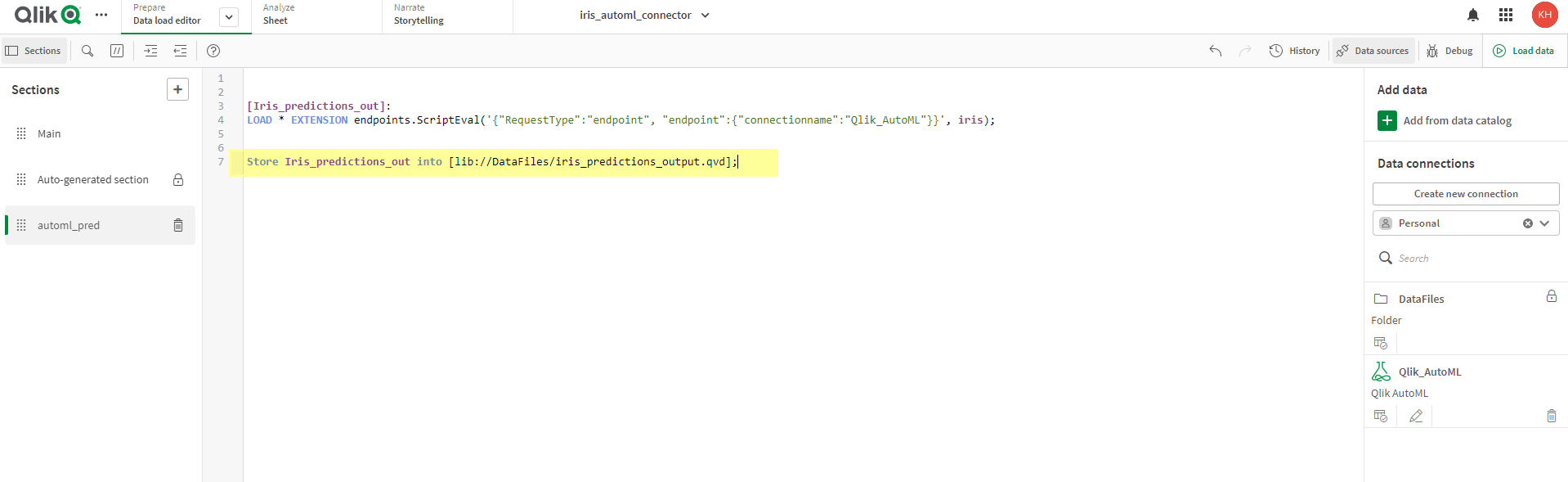
Task: Delete the Qlik_AutoML connection
Action: (x=1551, y=416)
